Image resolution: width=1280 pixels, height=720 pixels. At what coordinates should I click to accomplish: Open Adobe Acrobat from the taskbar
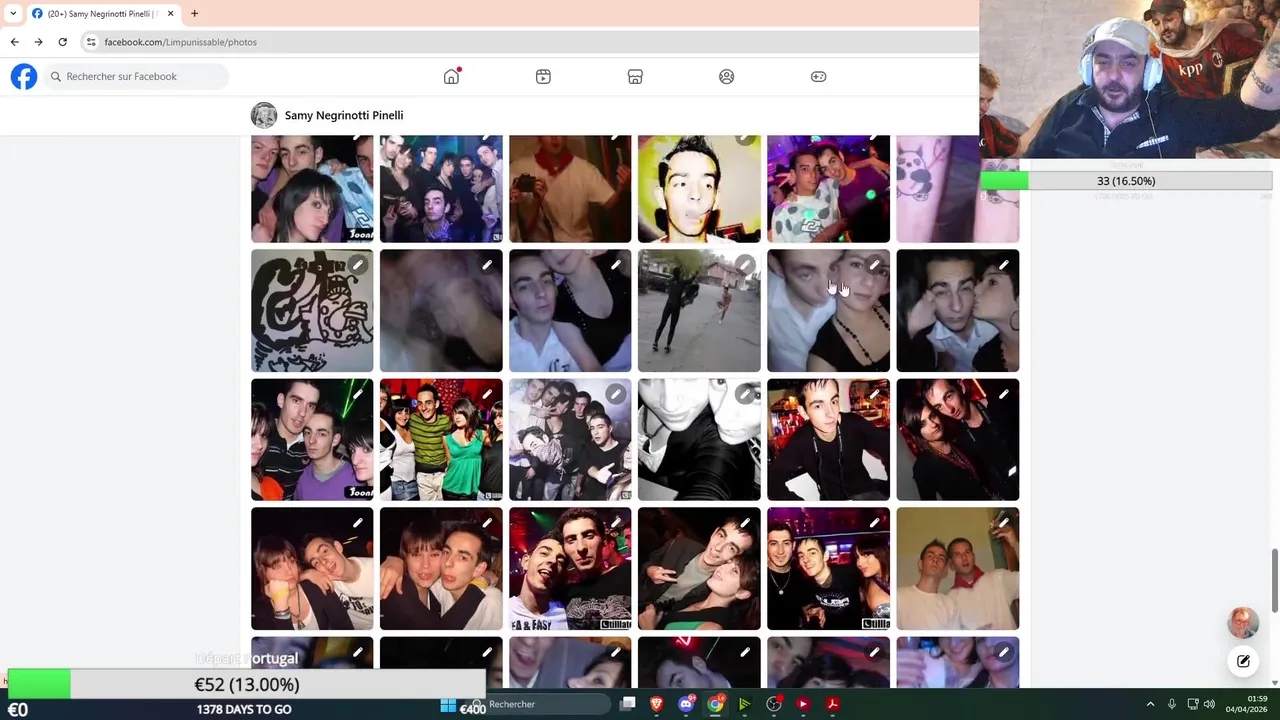pos(832,704)
